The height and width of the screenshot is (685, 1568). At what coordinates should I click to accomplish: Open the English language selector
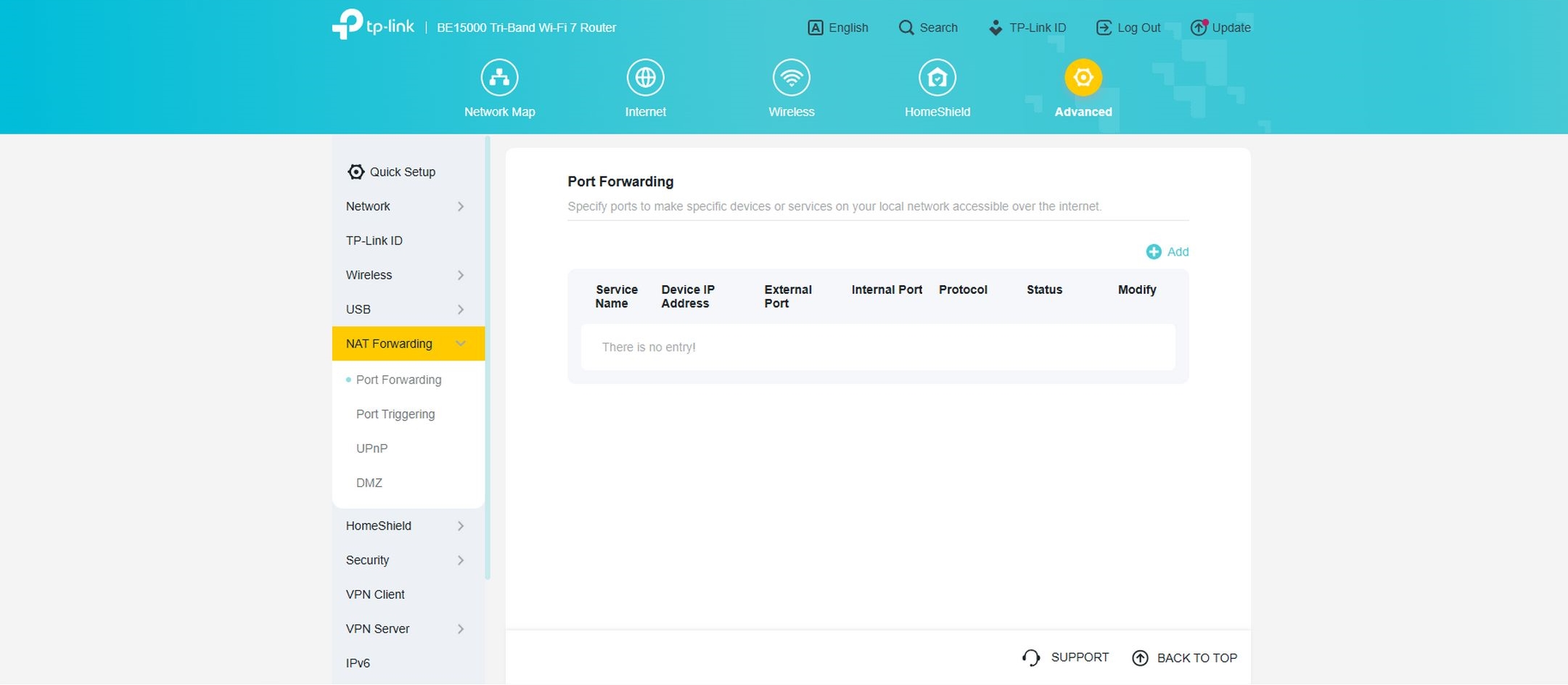(x=838, y=28)
